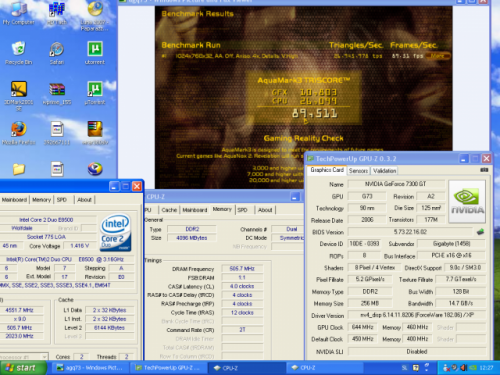Select the Graphics Card tab in GPU-Z
Screen dimensions: 500x375
pyautogui.click(x=327, y=170)
